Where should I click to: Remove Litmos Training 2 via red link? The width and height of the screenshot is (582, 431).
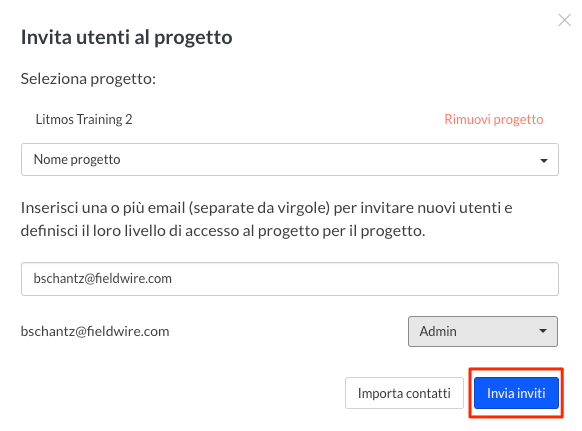pyautogui.click(x=494, y=120)
